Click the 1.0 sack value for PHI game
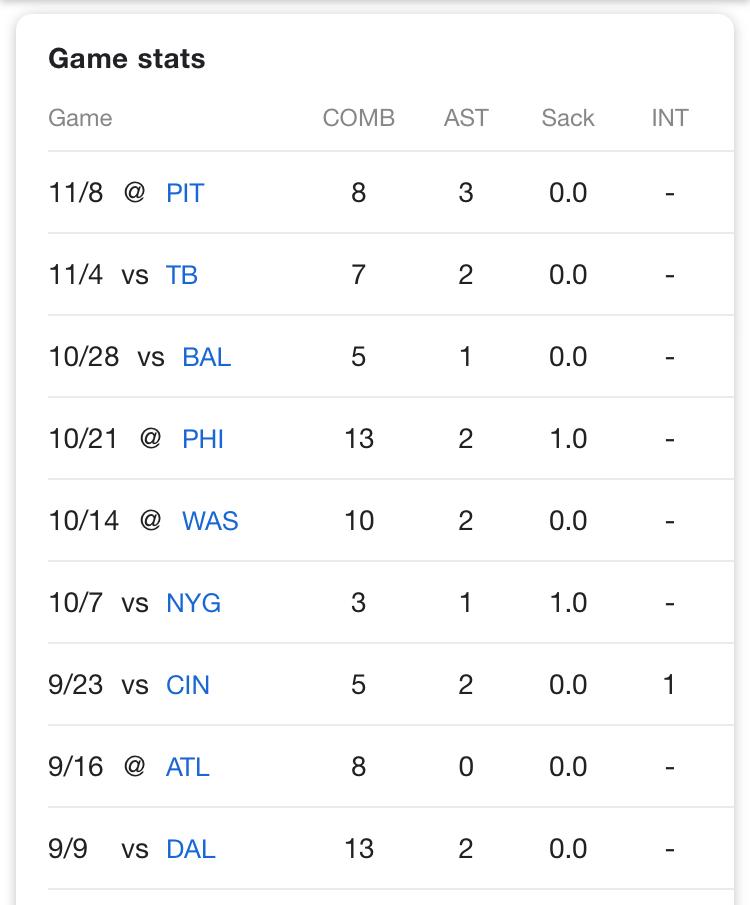The image size is (750, 905). coord(568,439)
